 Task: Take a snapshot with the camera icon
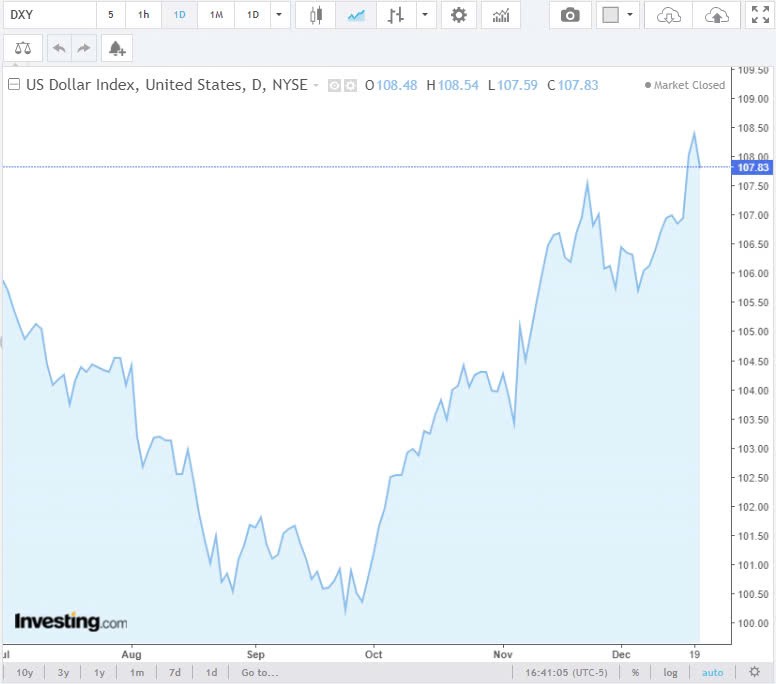(570, 15)
